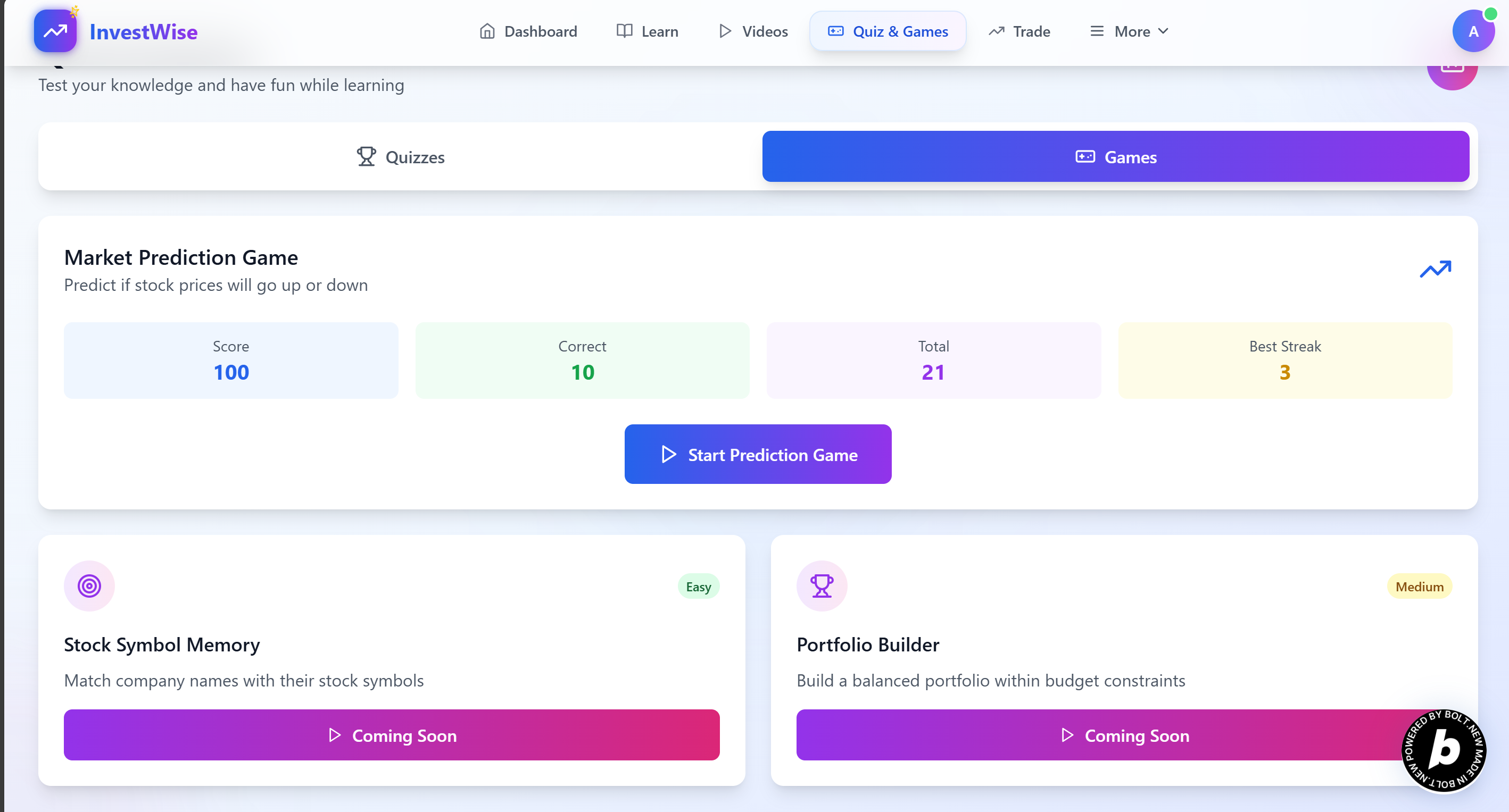
Task: Open the Videos section
Action: point(753,31)
